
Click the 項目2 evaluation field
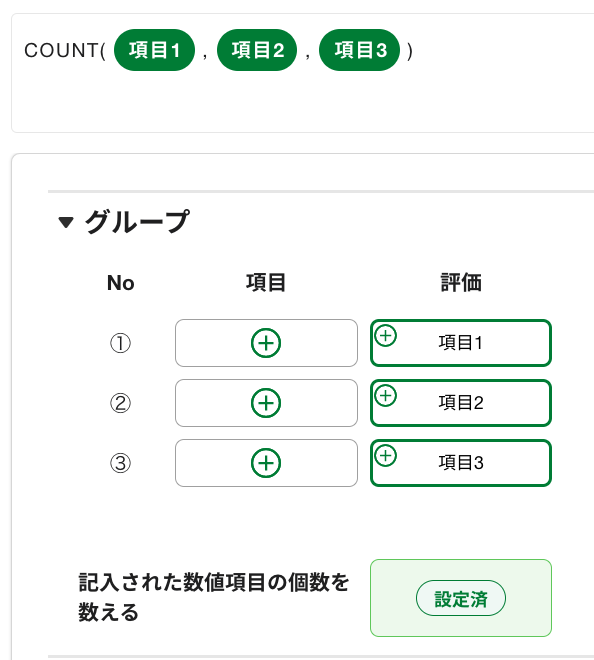tap(461, 403)
